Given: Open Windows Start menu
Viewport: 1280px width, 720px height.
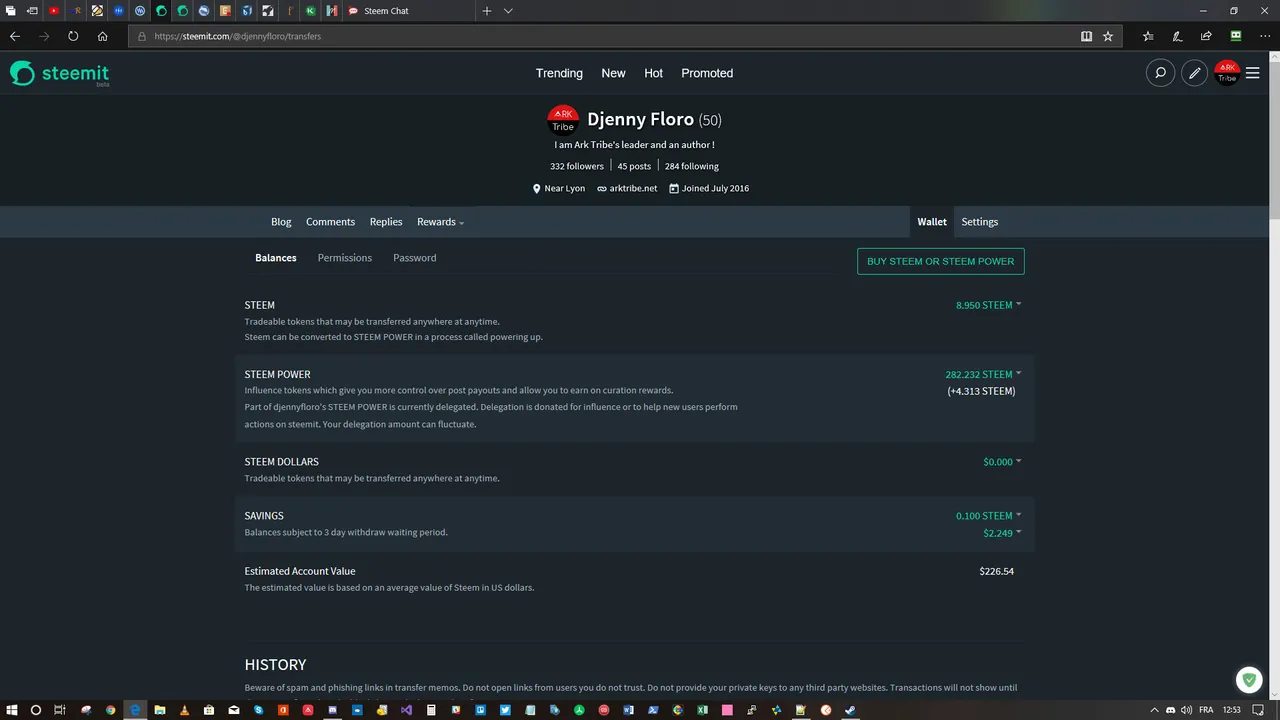Looking at the screenshot, I should click(x=11, y=710).
